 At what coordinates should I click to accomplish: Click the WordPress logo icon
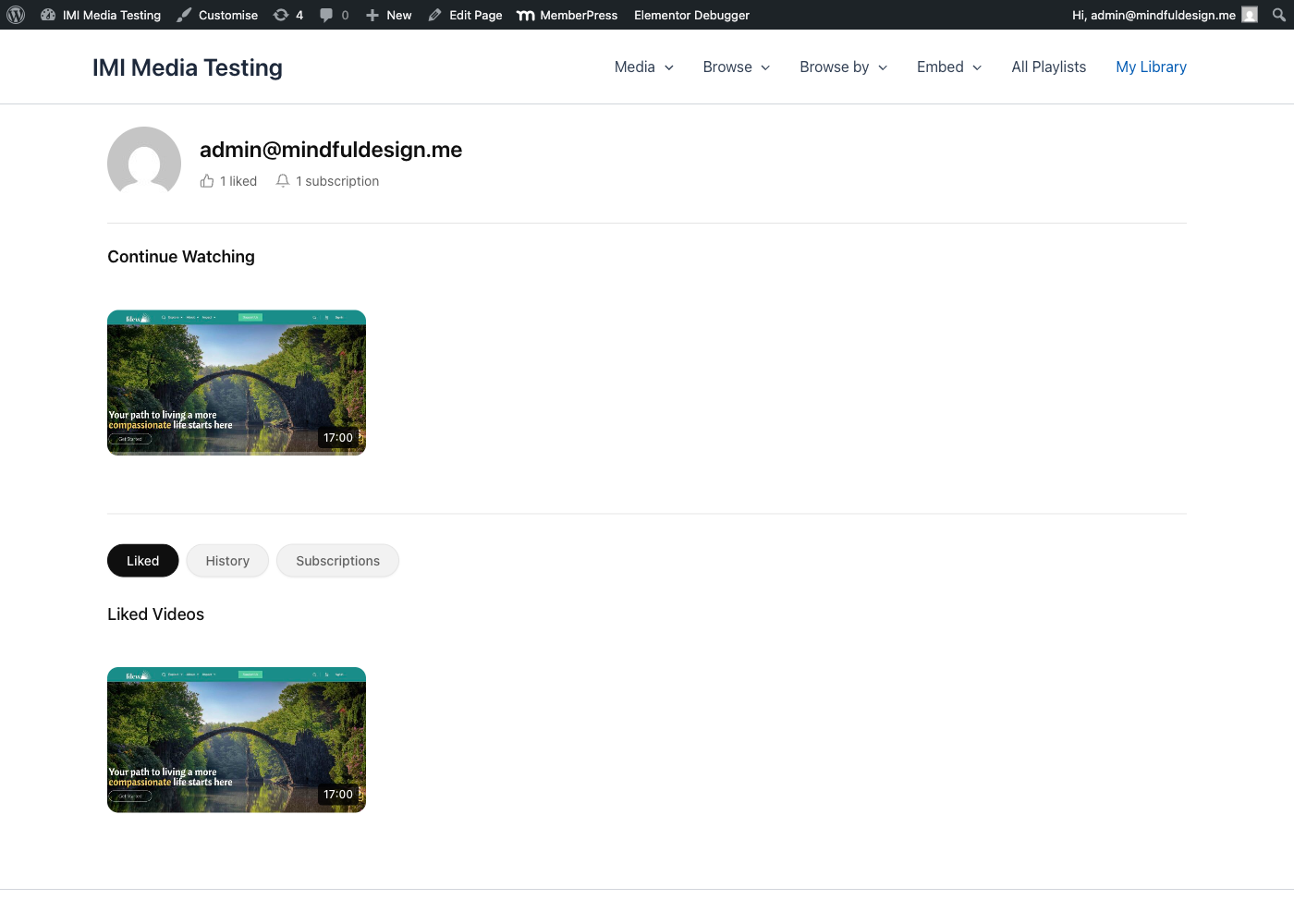16,15
